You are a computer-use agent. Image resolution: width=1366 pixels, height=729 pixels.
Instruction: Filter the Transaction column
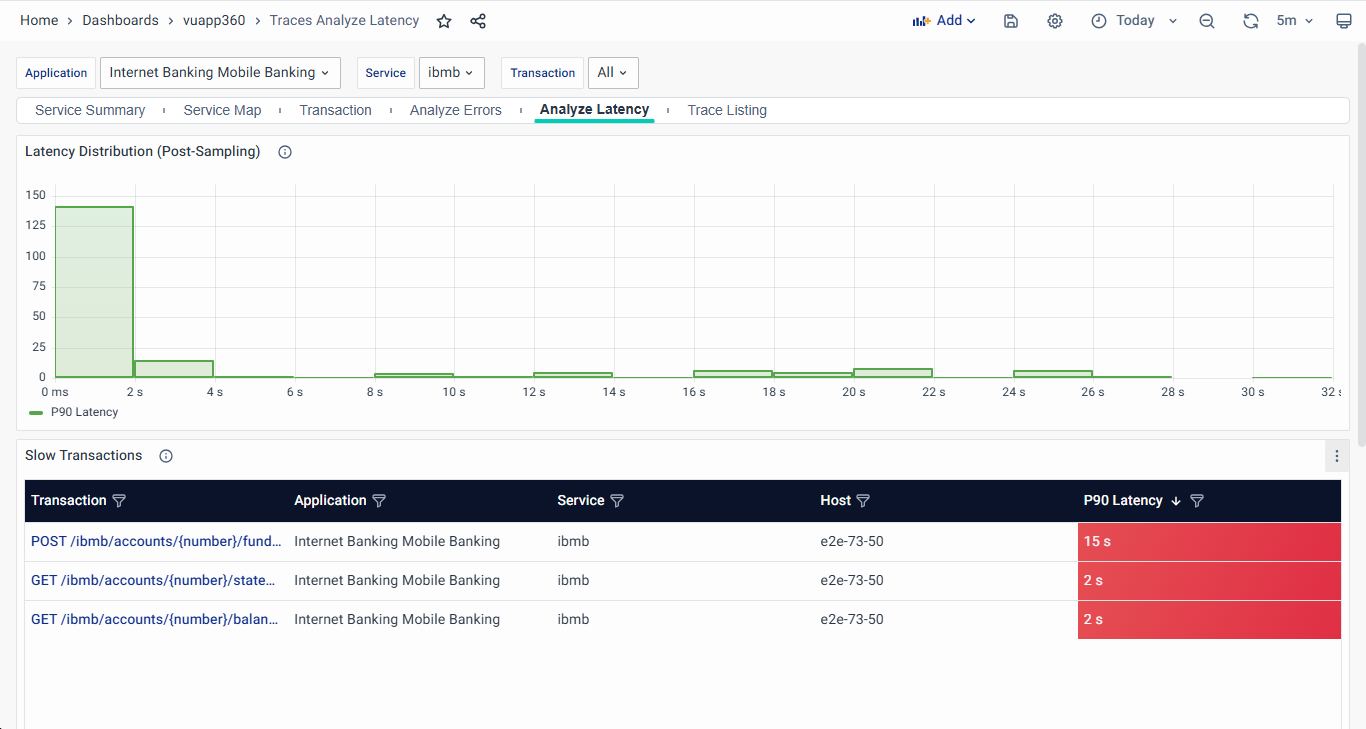pyautogui.click(x=119, y=501)
